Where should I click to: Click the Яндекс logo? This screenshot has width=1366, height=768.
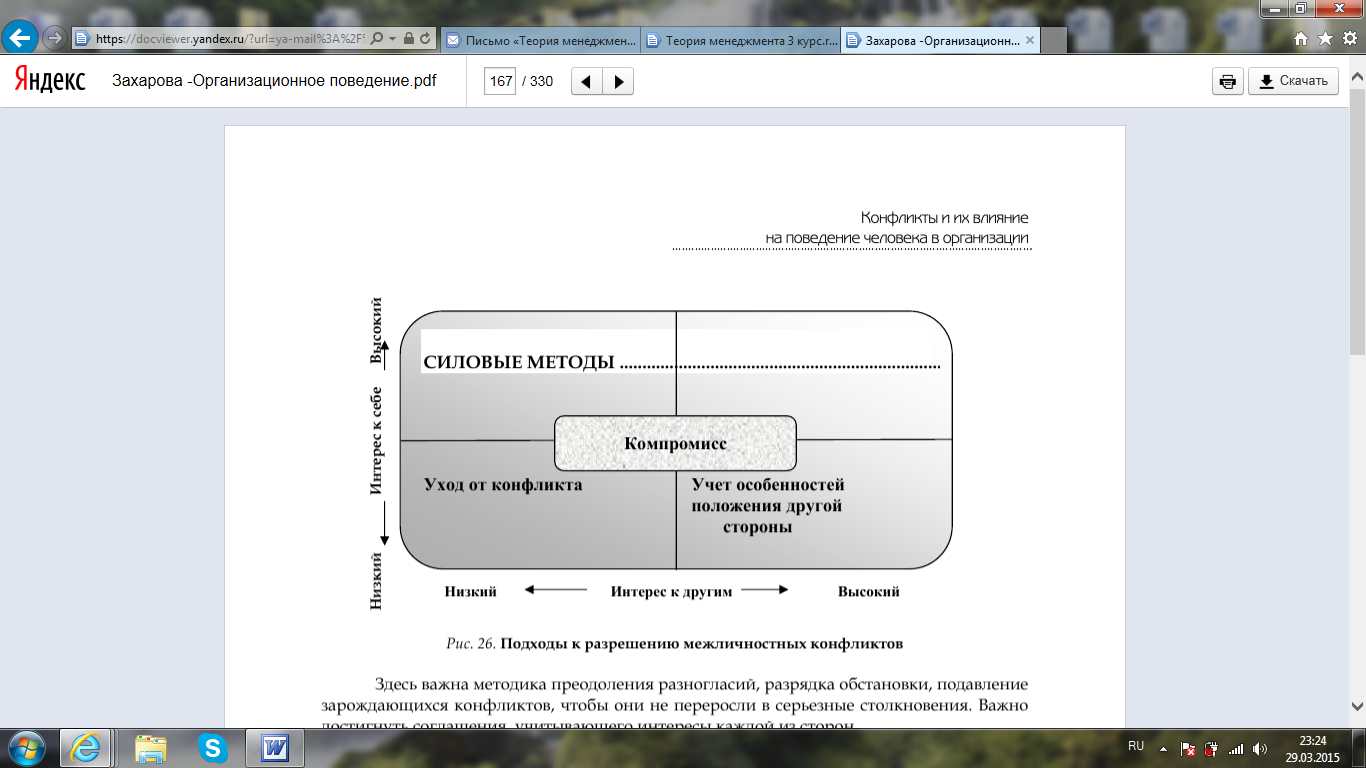[x=50, y=81]
